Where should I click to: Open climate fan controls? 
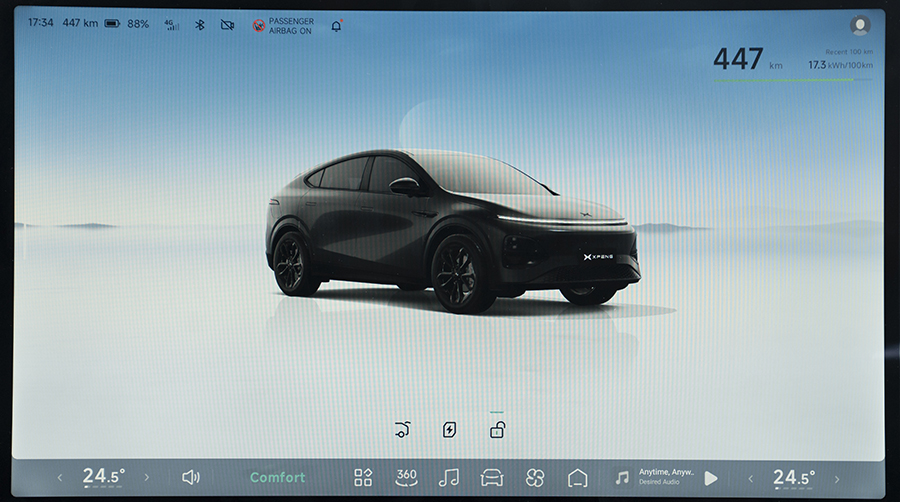pyautogui.click(x=535, y=478)
